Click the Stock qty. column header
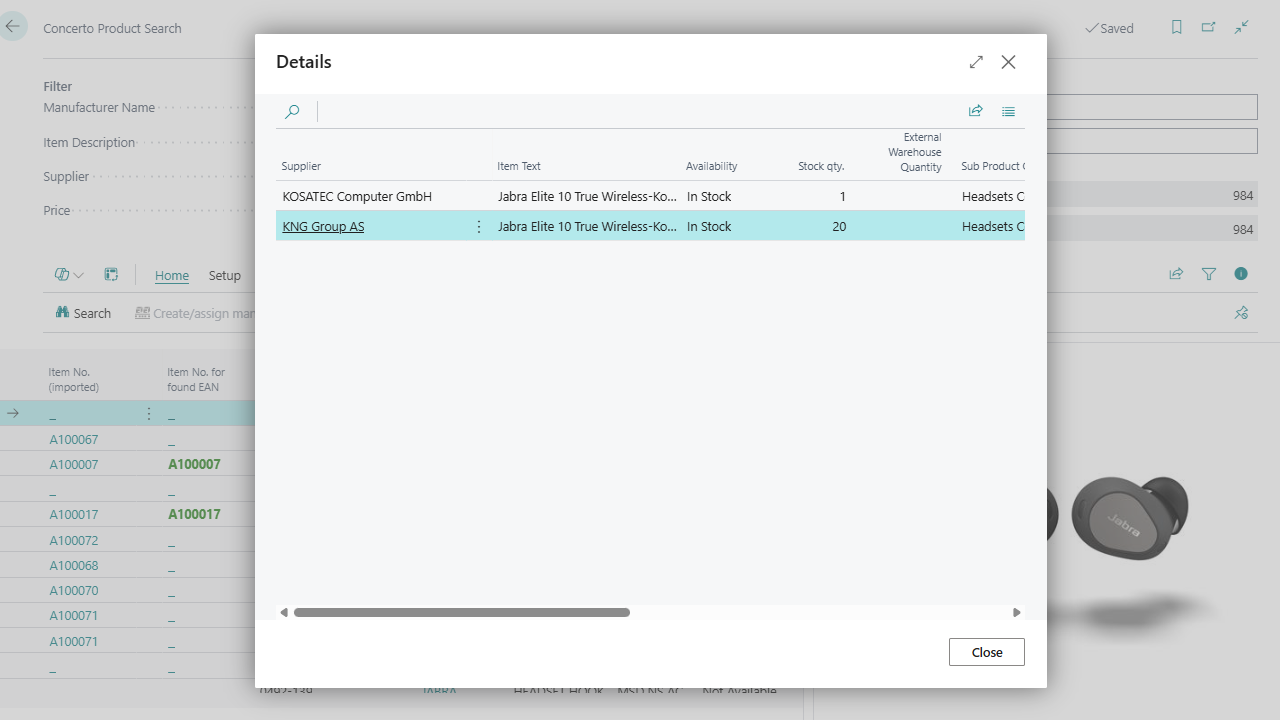The image size is (1280, 720). [821, 166]
